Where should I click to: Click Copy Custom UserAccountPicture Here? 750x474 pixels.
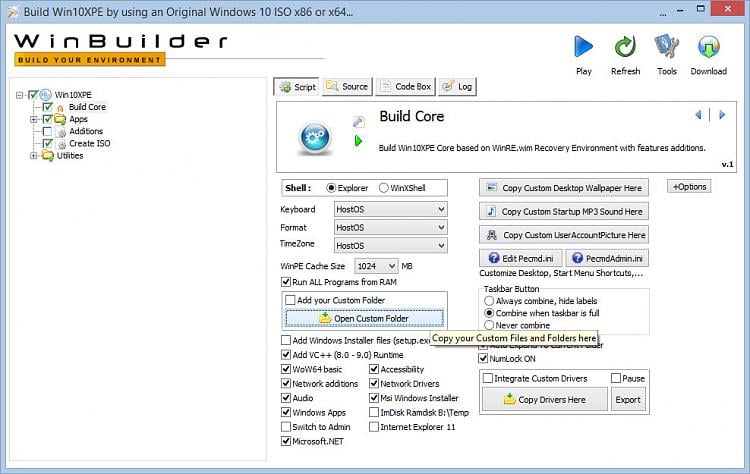564,235
